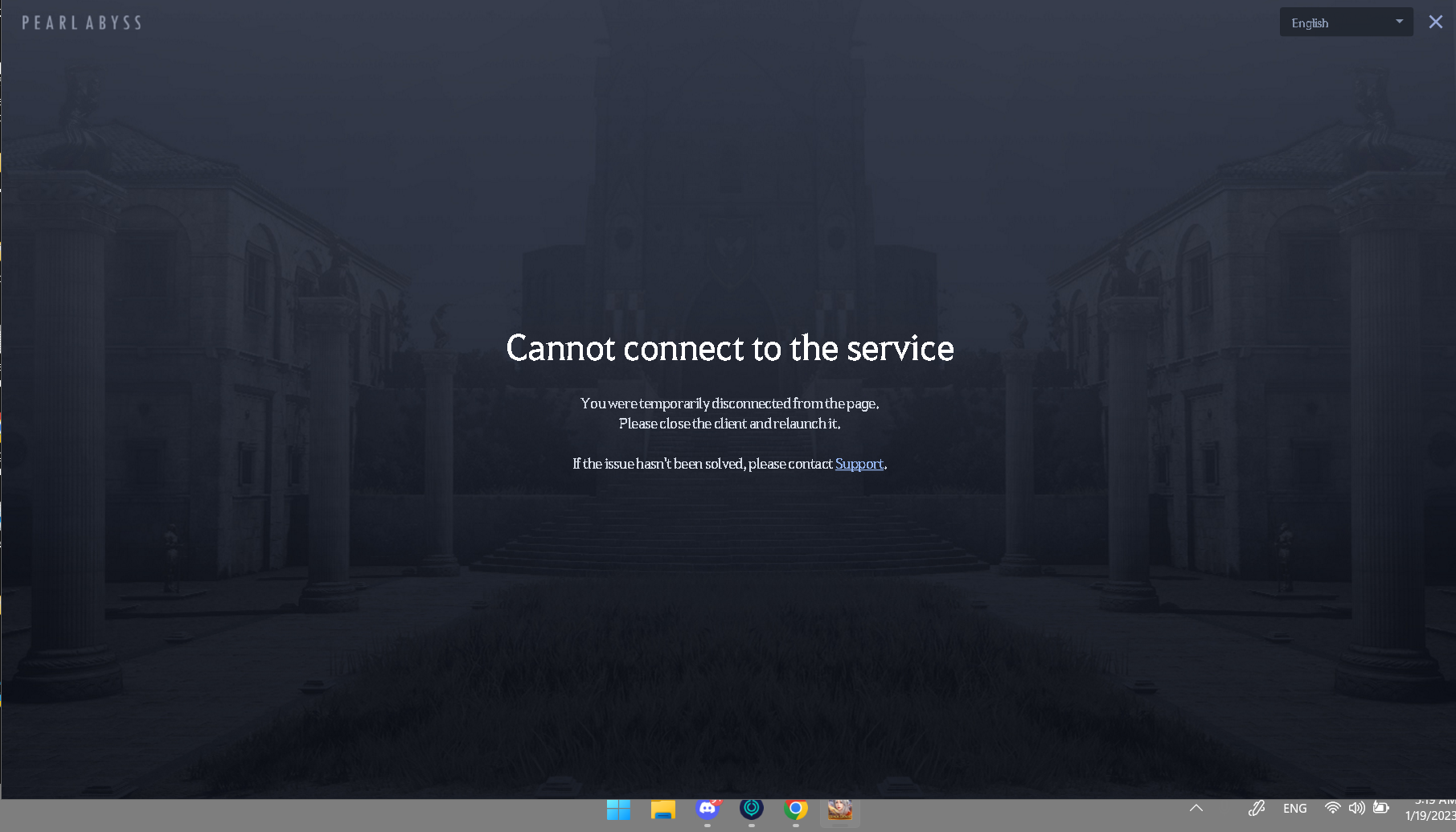The width and height of the screenshot is (1456, 832).
Task: Open the Support link
Action: (859, 464)
